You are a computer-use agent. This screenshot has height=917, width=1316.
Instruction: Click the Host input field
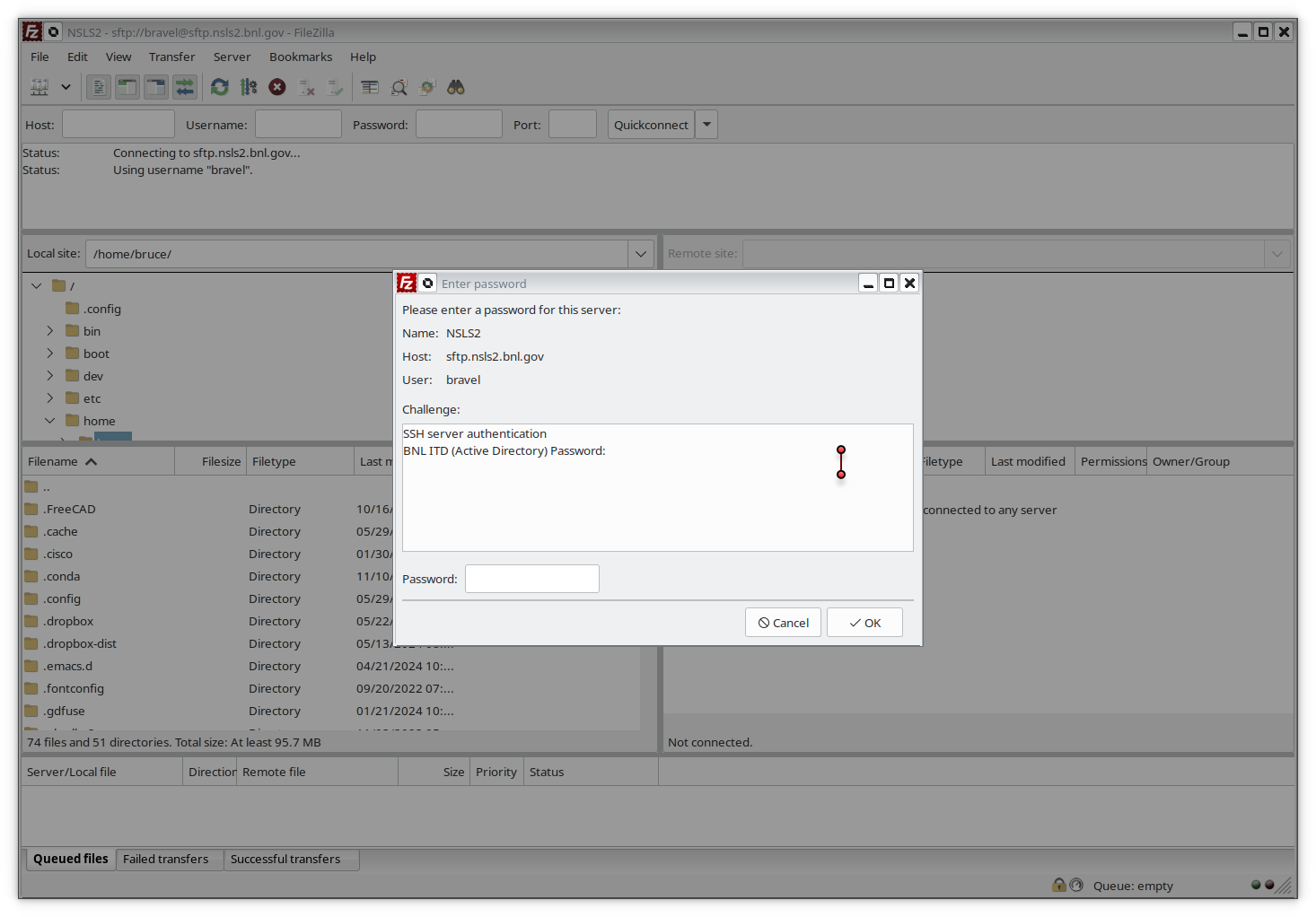tap(118, 124)
